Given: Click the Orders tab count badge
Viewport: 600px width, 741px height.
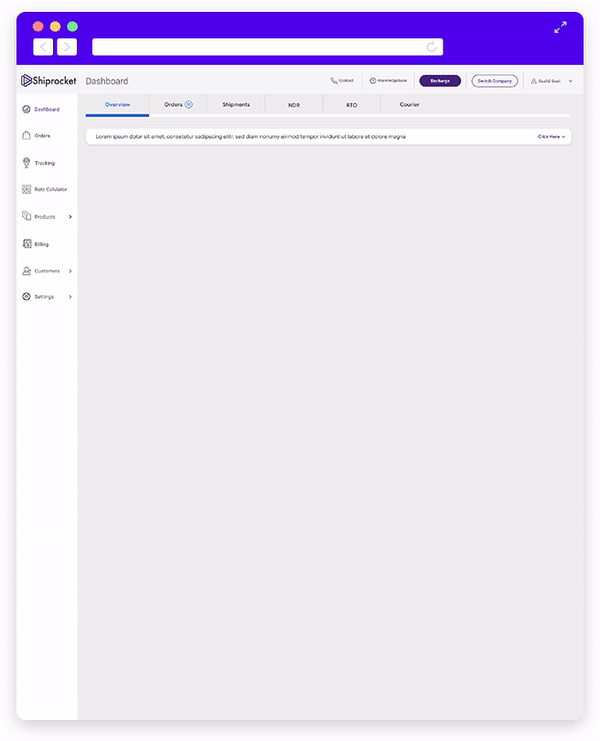Looking at the screenshot, I should (x=189, y=104).
